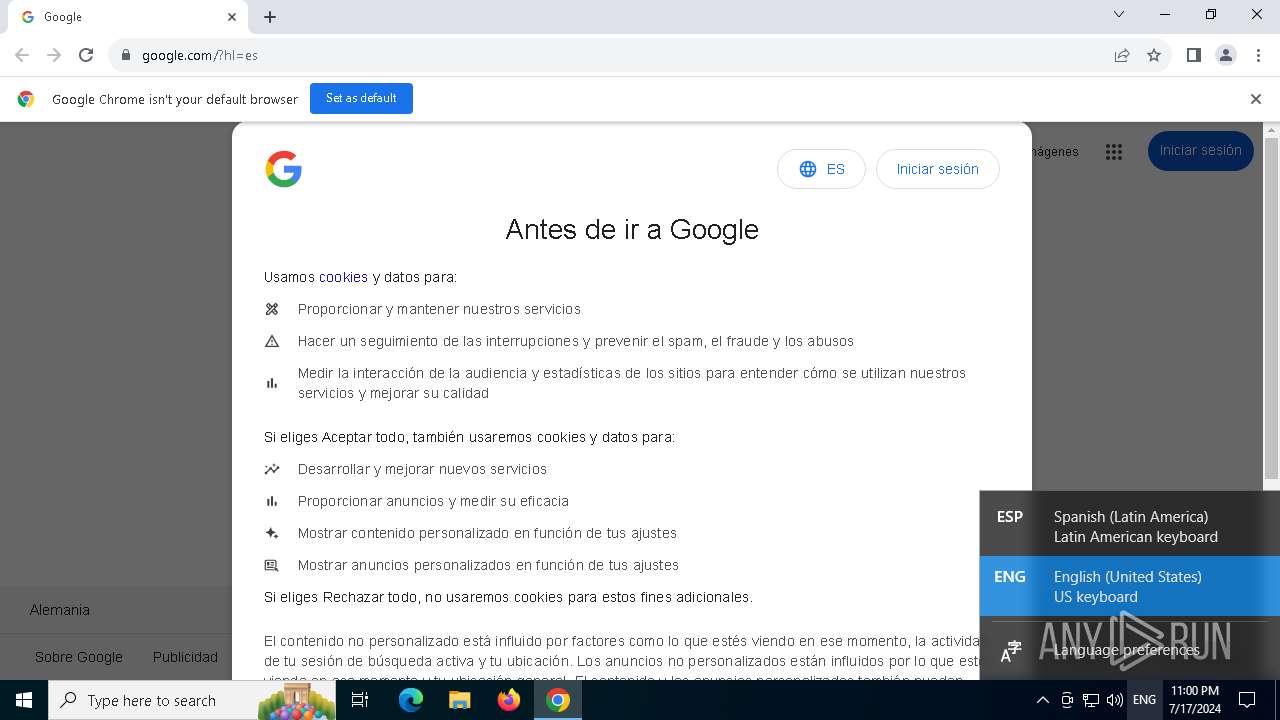The width and height of the screenshot is (1280, 720).
Task: Open Language preferences
Action: (1130, 650)
